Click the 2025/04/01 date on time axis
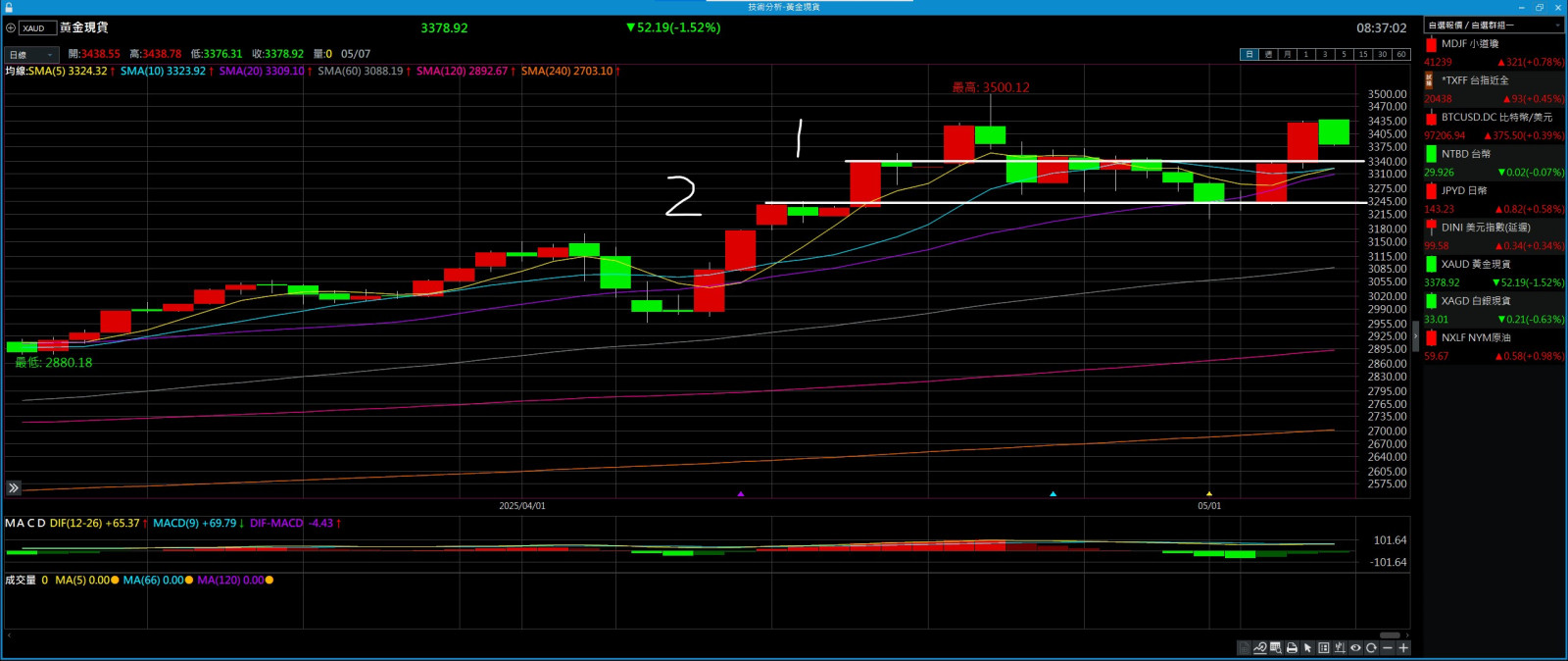The height and width of the screenshot is (661, 1568). tap(522, 506)
